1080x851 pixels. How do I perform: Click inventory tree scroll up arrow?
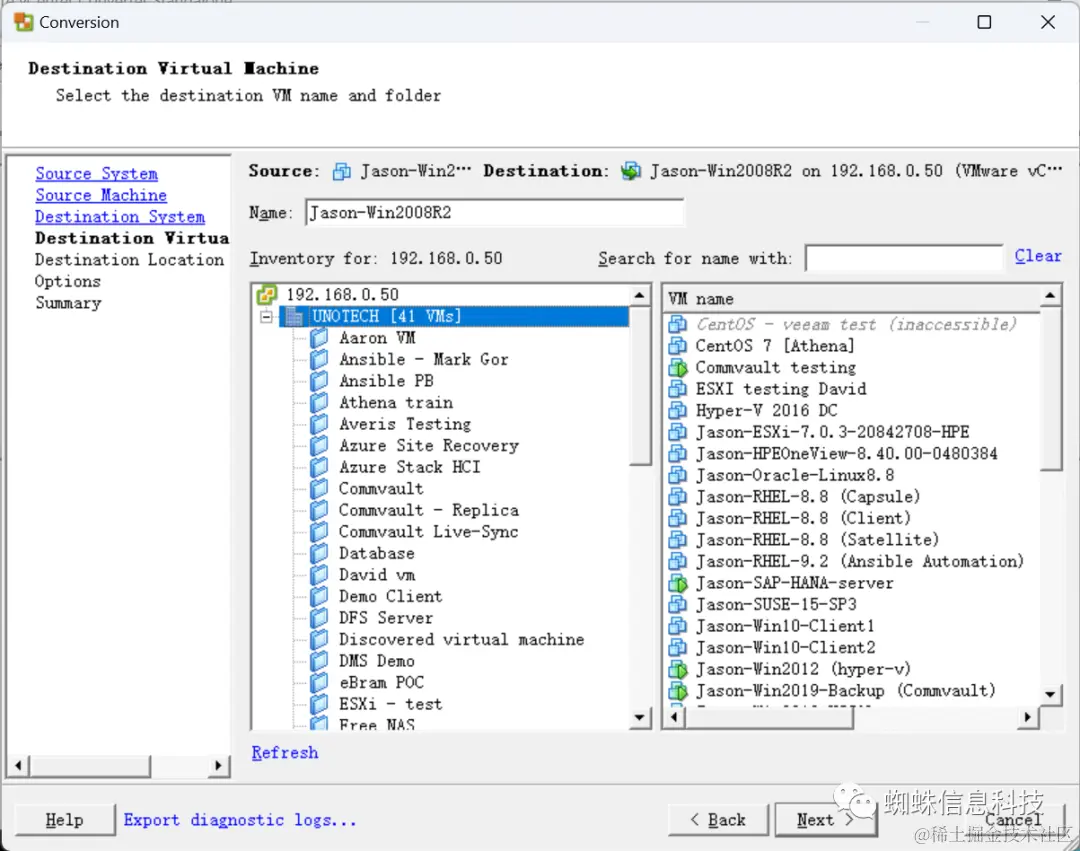click(640, 295)
